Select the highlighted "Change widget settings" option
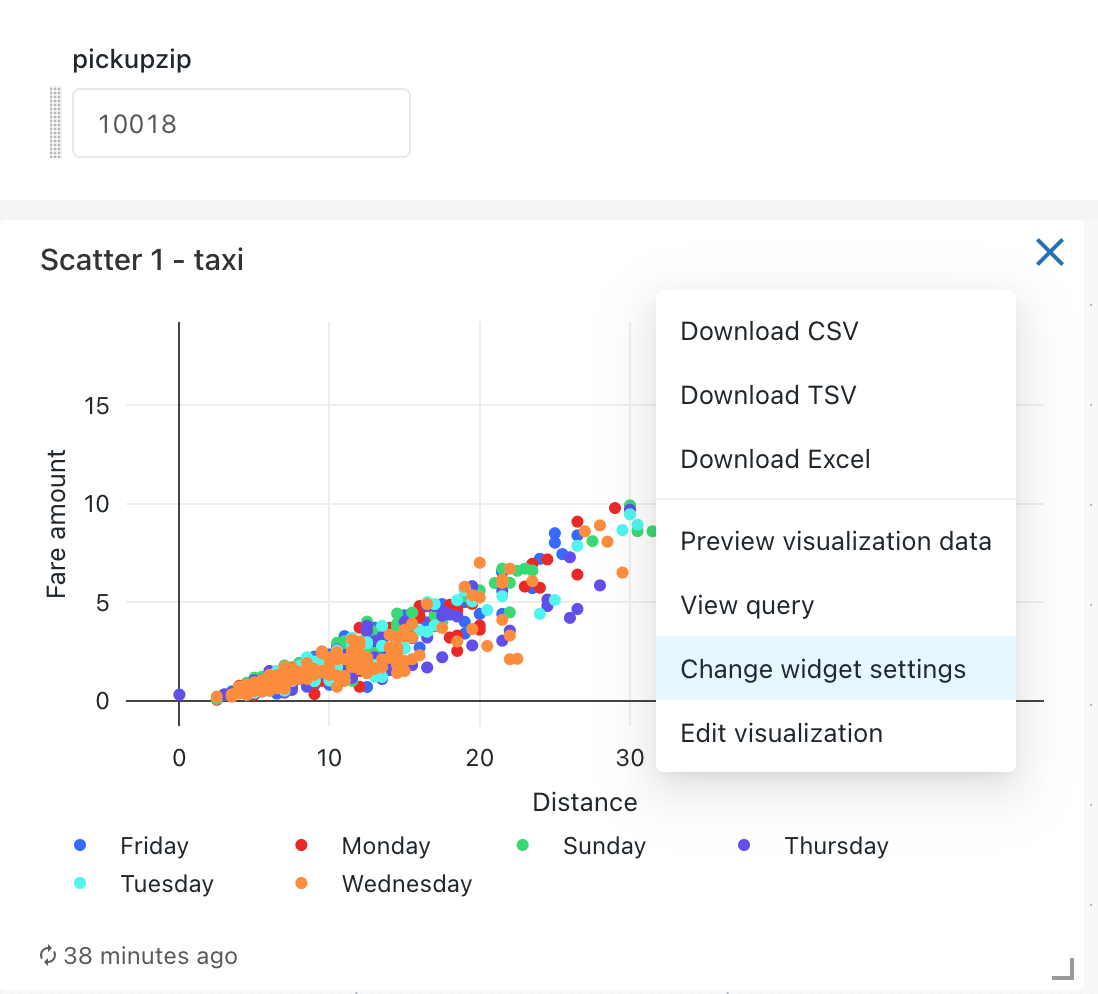 click(x=822, y=668)
